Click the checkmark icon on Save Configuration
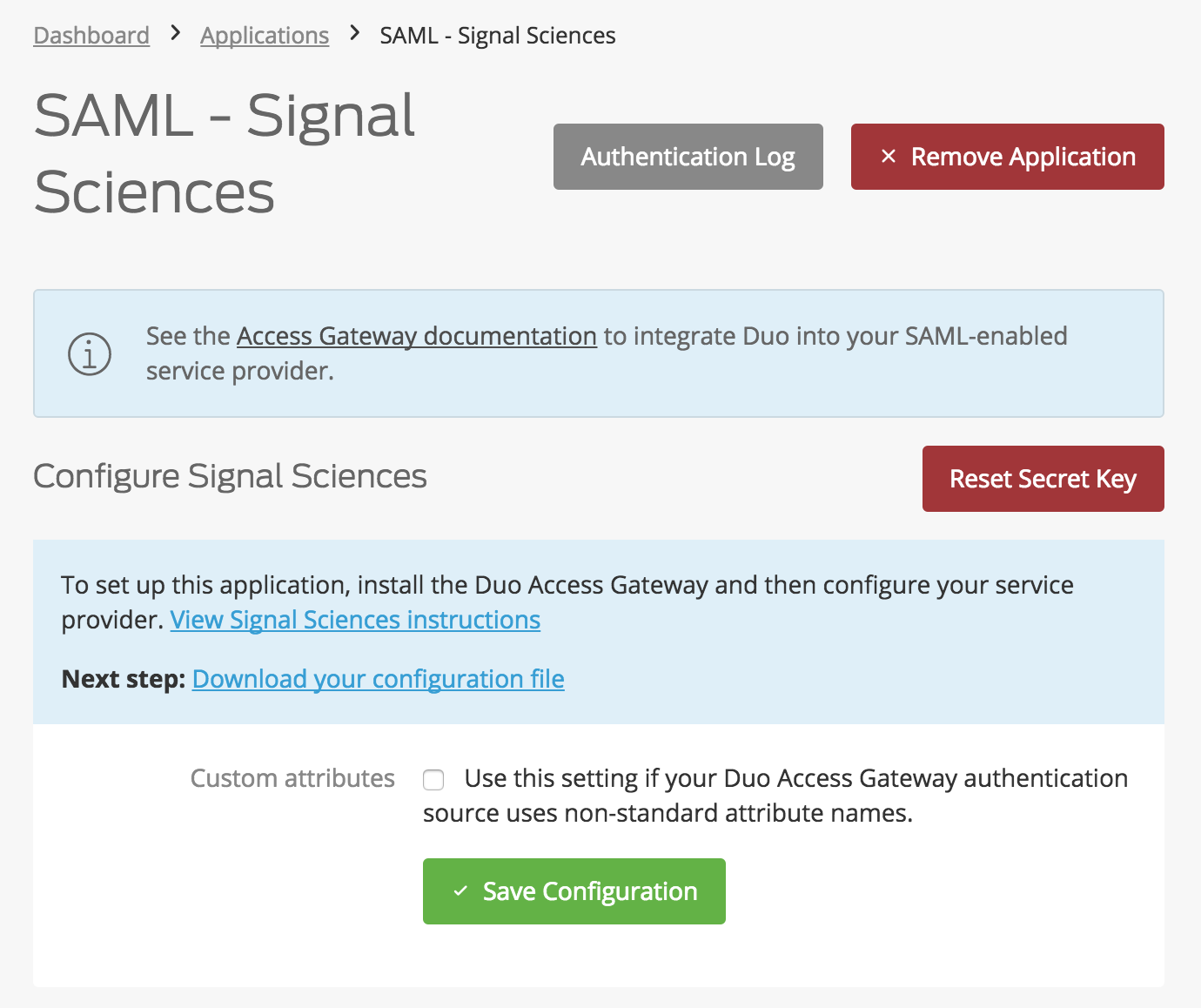The width and height of the screenshot is (1201, 1008). pyautogui.click(x=460, y=891)
